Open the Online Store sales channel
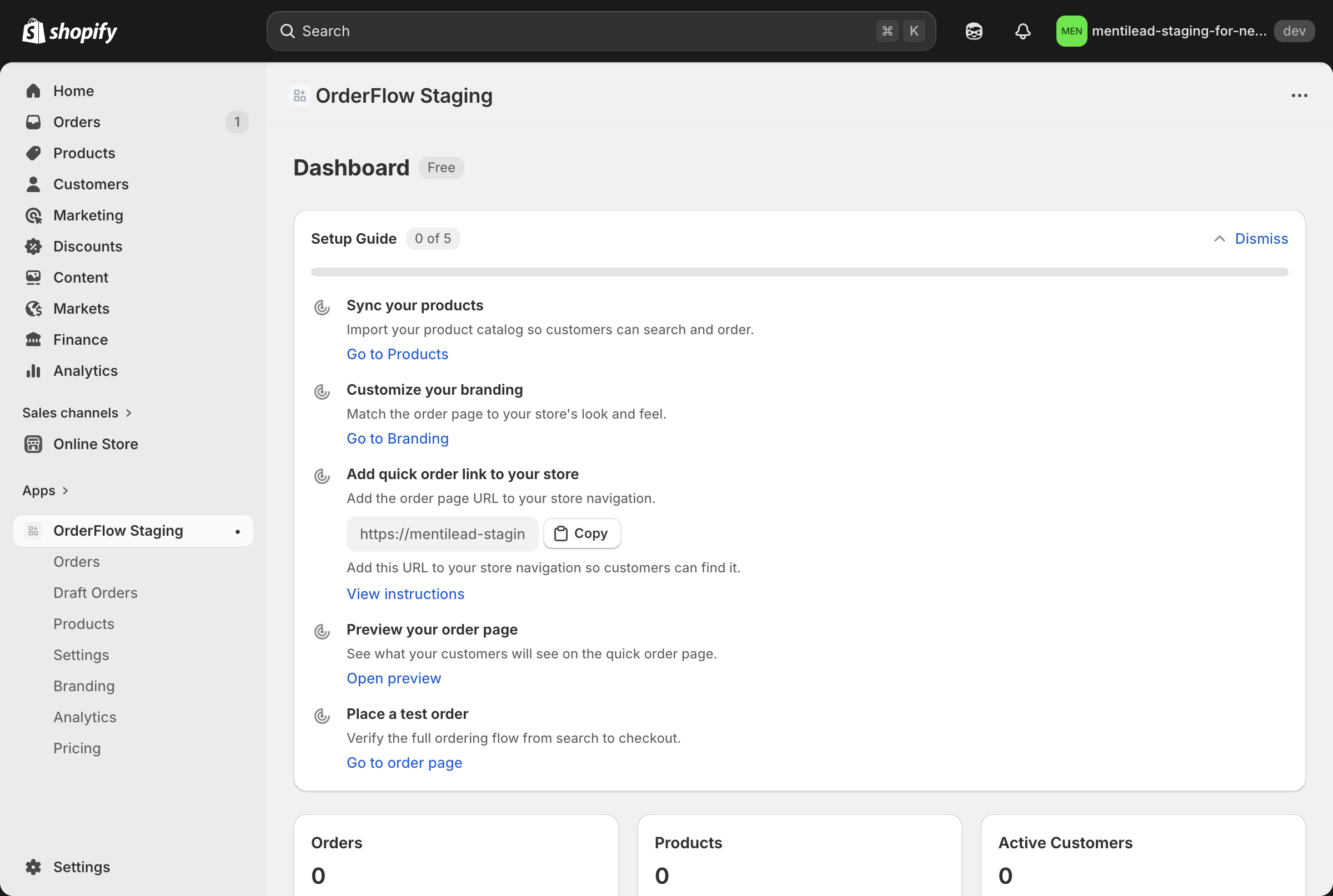Screen dimensions: 1333x896 pos(96,444)
